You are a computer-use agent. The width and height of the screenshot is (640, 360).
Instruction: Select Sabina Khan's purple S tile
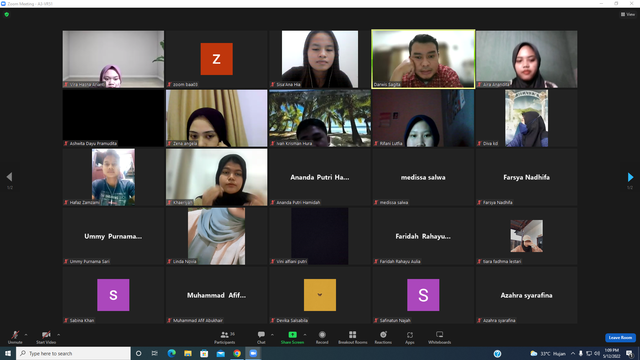[113, 295]
